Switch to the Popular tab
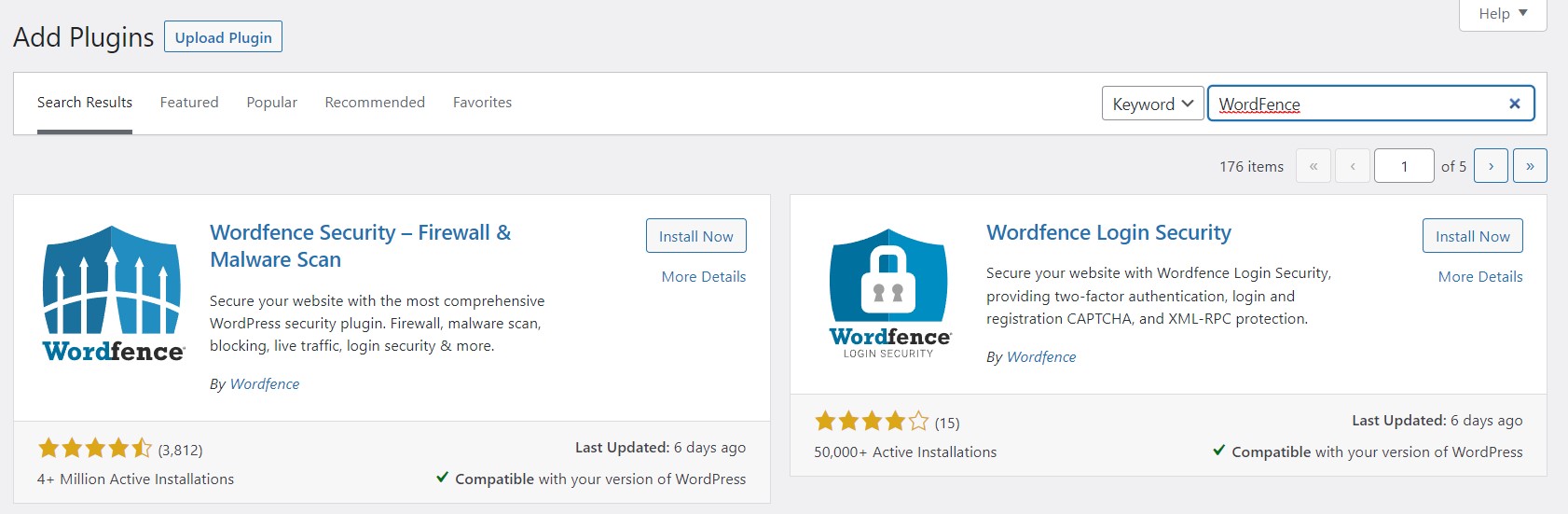The height and width of the screenshot is (514, 1568). pyautogui.click(x=271, y=103)
